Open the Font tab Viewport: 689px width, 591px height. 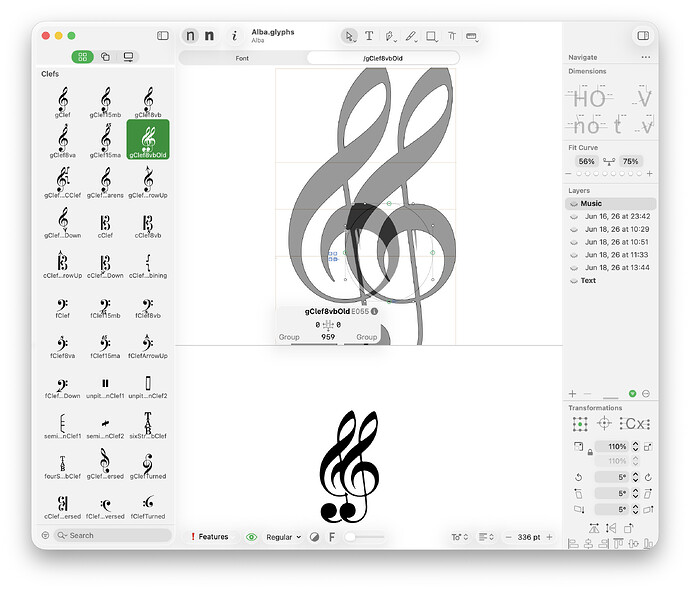[242, 58]
